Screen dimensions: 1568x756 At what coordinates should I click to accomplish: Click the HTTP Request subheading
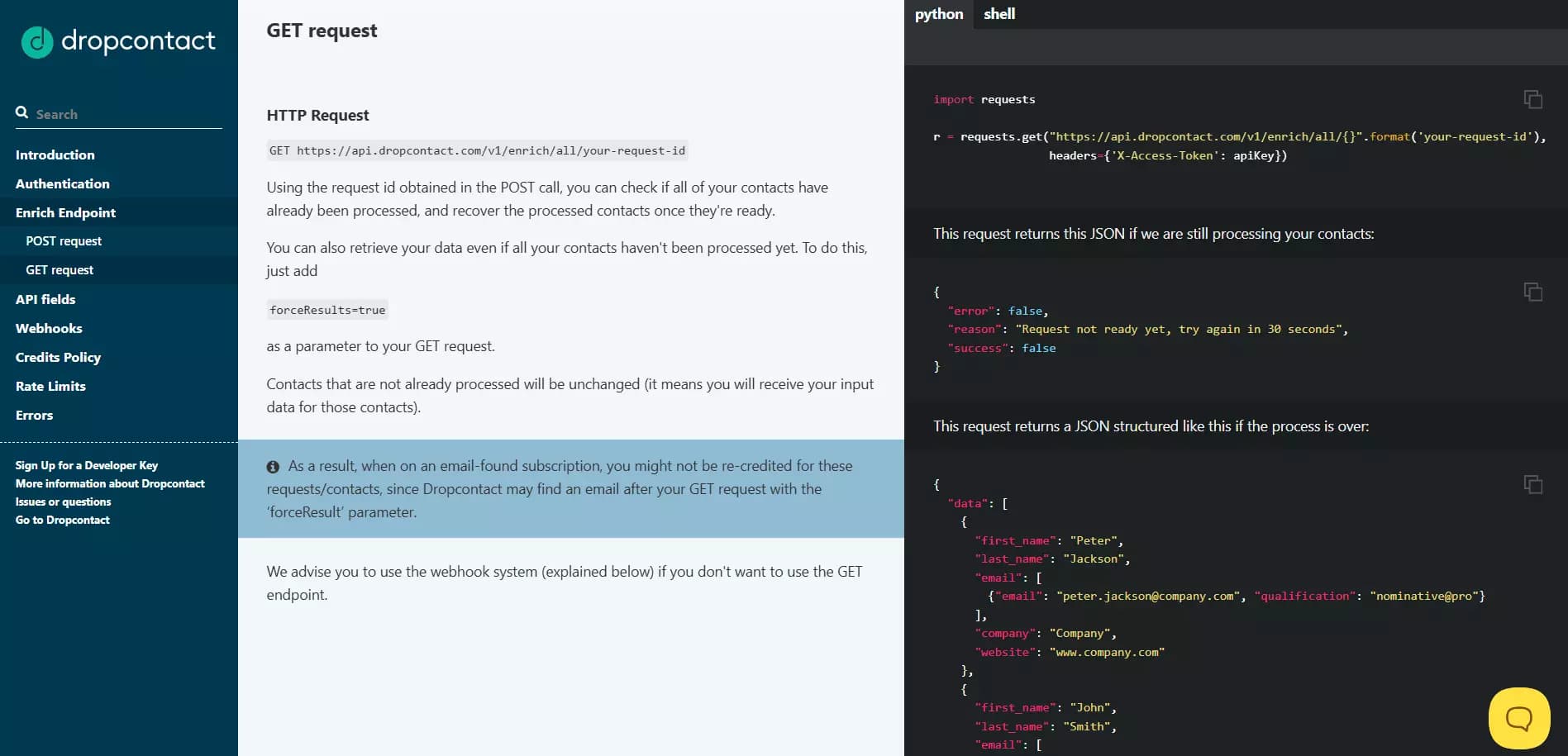click(317, 115)
